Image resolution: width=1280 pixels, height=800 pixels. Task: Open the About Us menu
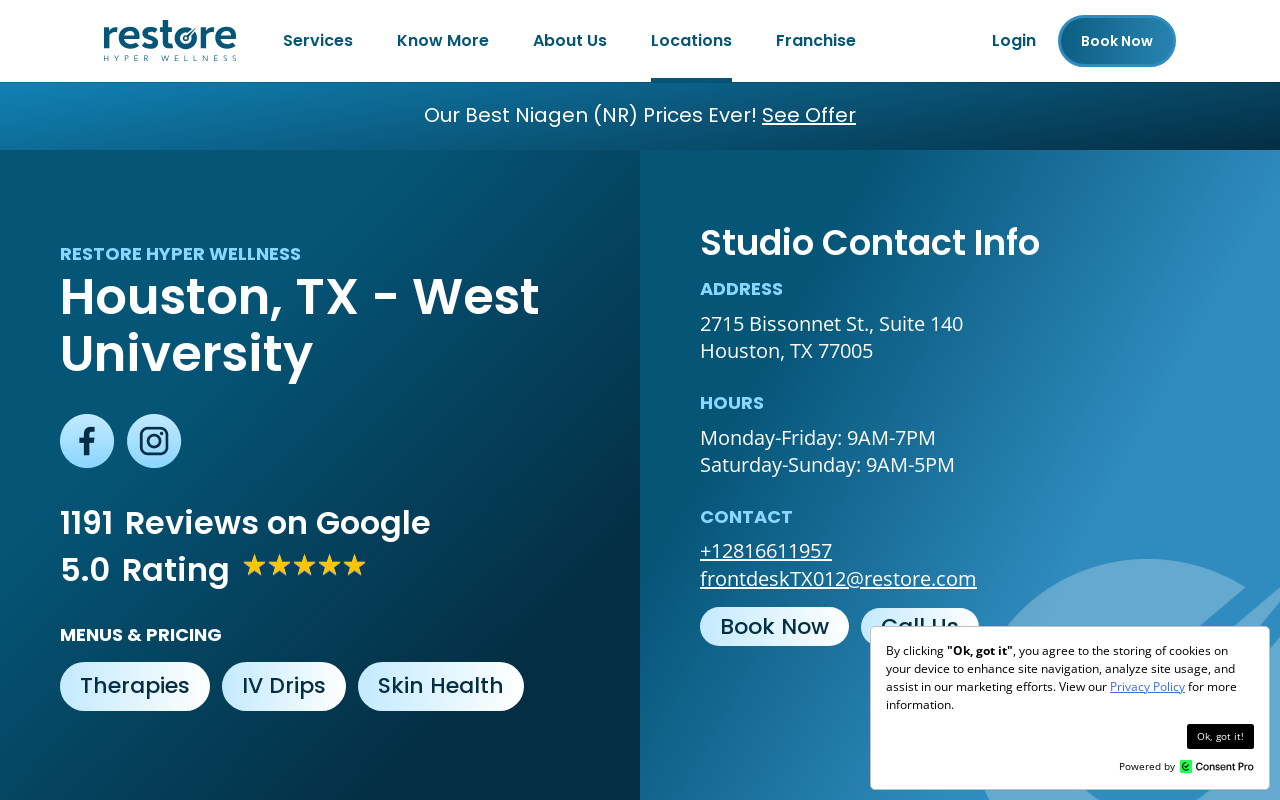point(570,41)
